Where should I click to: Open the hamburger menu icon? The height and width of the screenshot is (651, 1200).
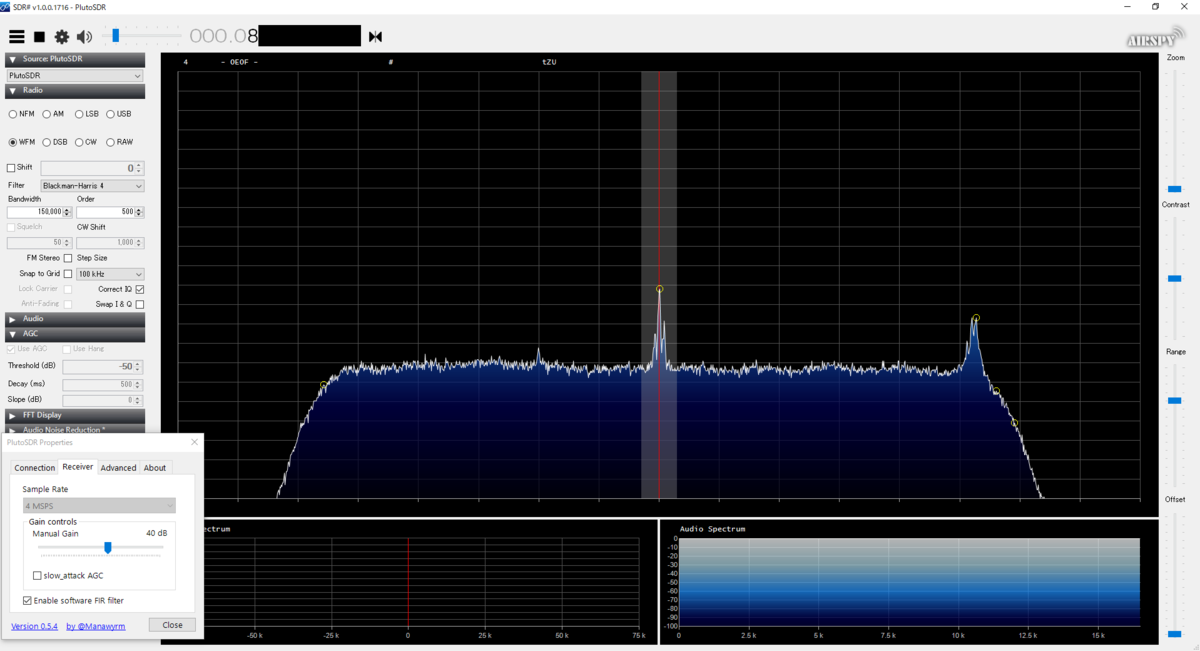pos(17,37)
